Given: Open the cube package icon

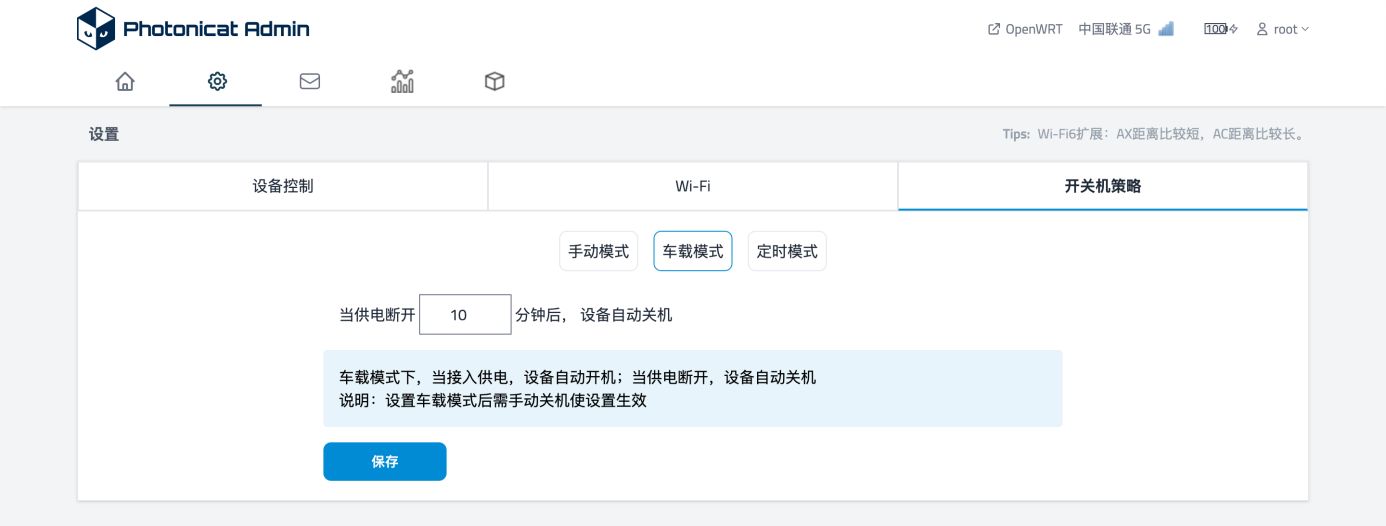Looking at the screenshot, I should [494, 82].
